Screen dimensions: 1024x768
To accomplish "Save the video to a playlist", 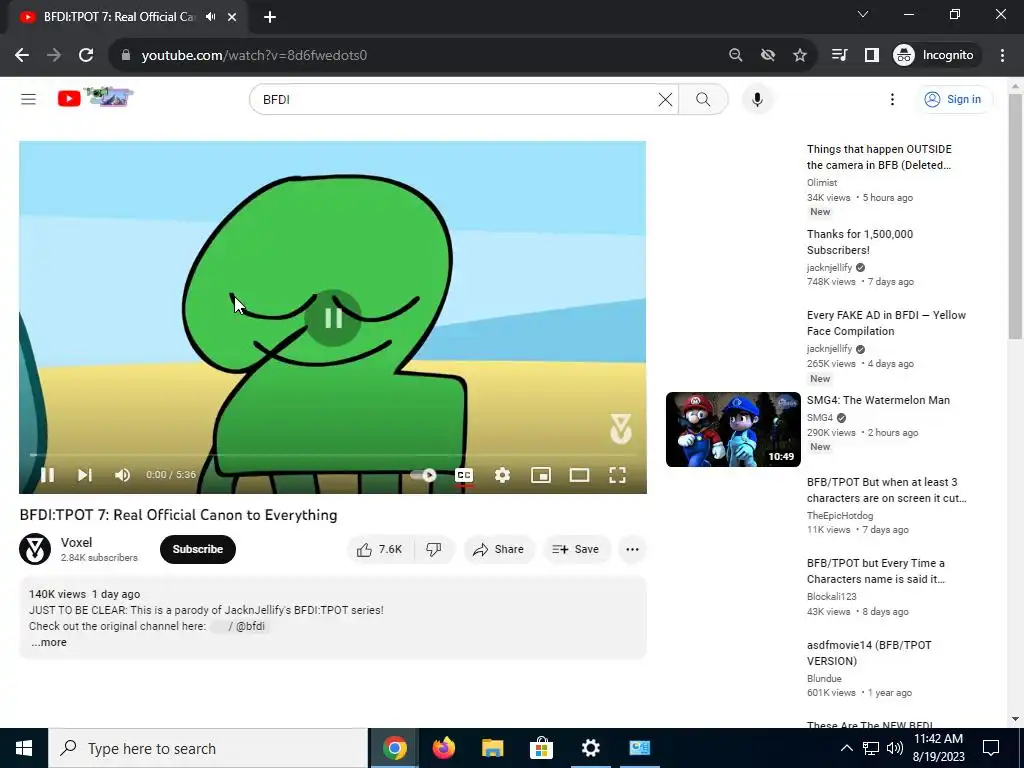I will coord(576,549).
